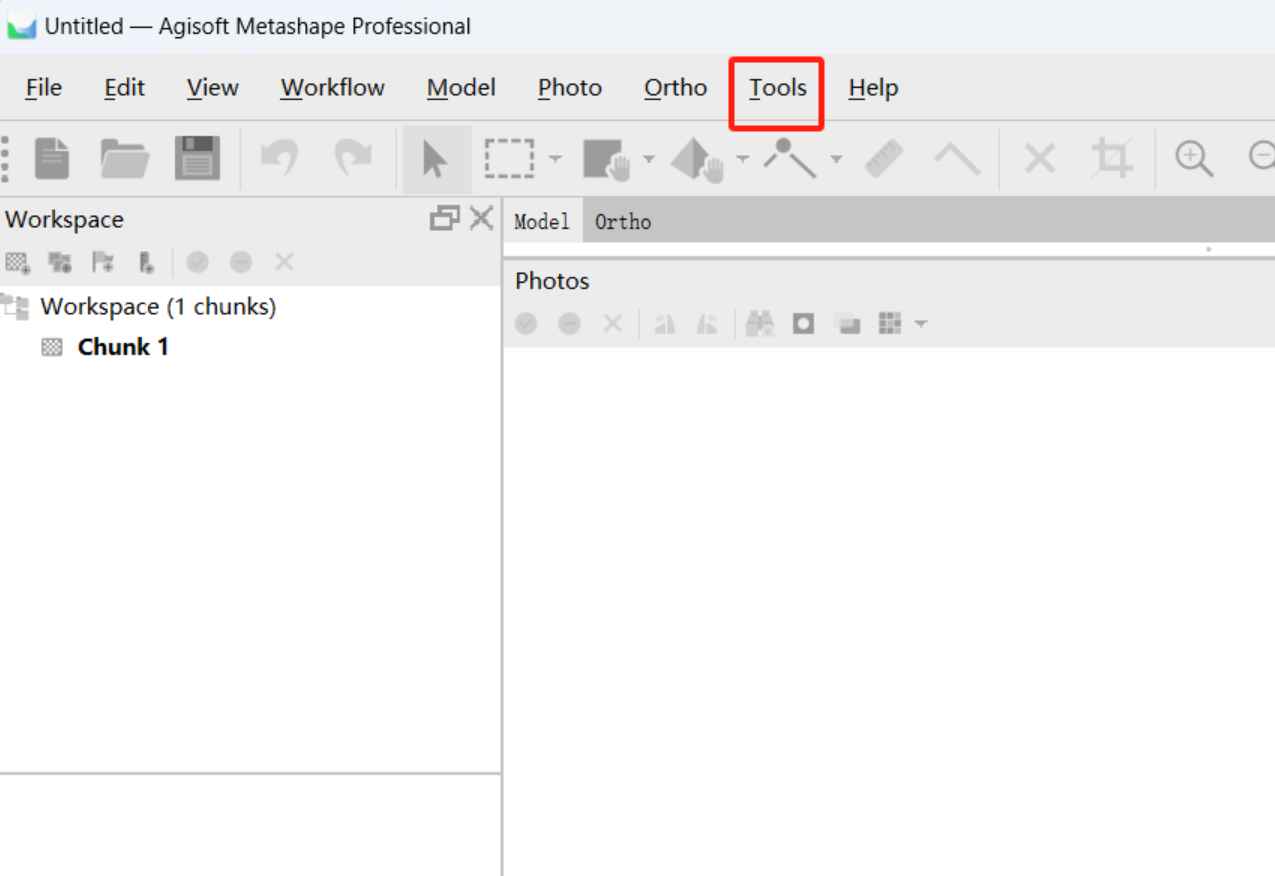
Task: Open the Workflow menu
Action: point(332,88)
